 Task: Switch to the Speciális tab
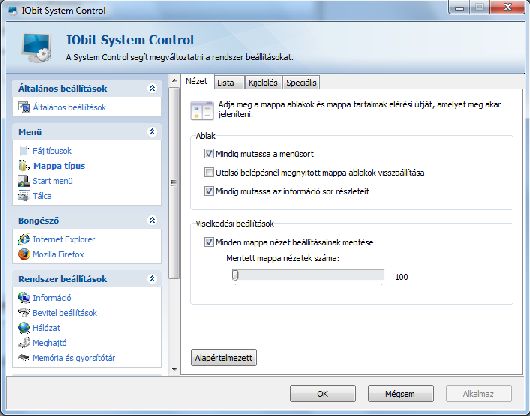[301, 83]
